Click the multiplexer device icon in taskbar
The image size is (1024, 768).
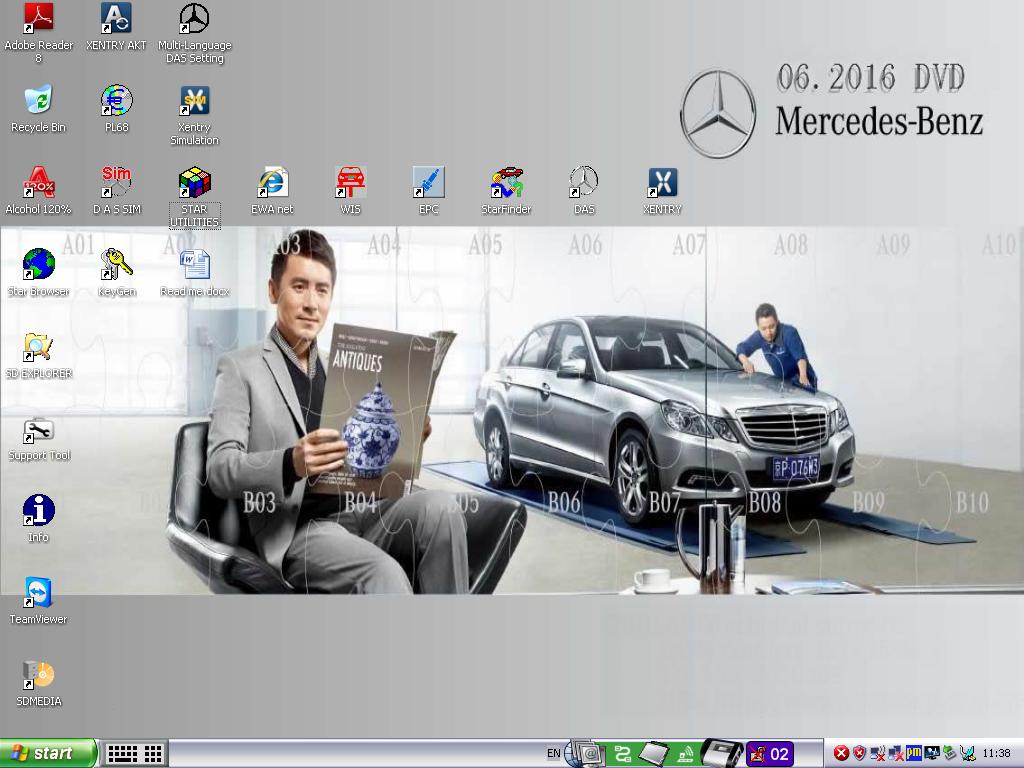[x=722, y=754]
